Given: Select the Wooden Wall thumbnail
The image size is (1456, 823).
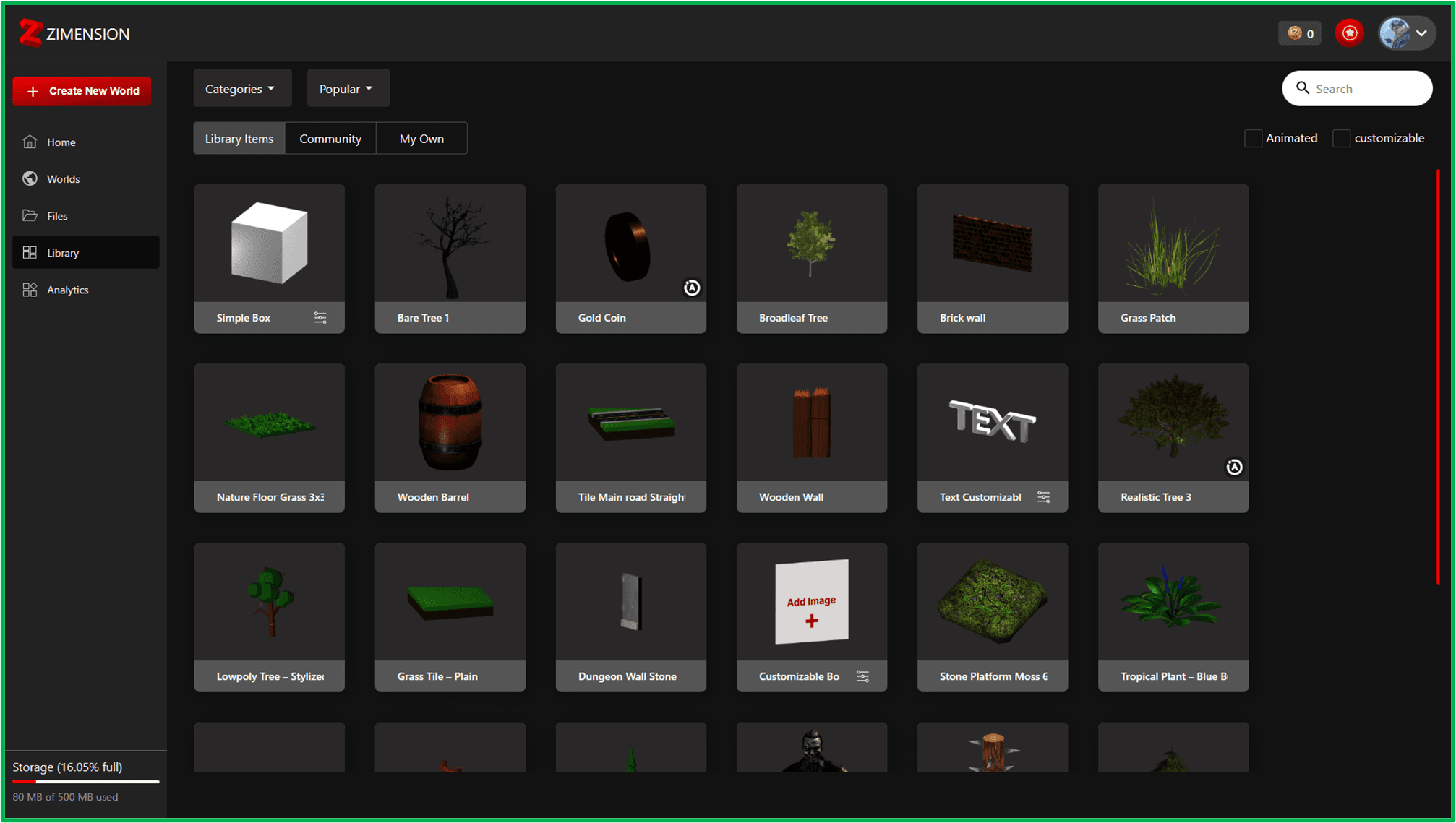Looking at the screenshot, I should [811, 423].
